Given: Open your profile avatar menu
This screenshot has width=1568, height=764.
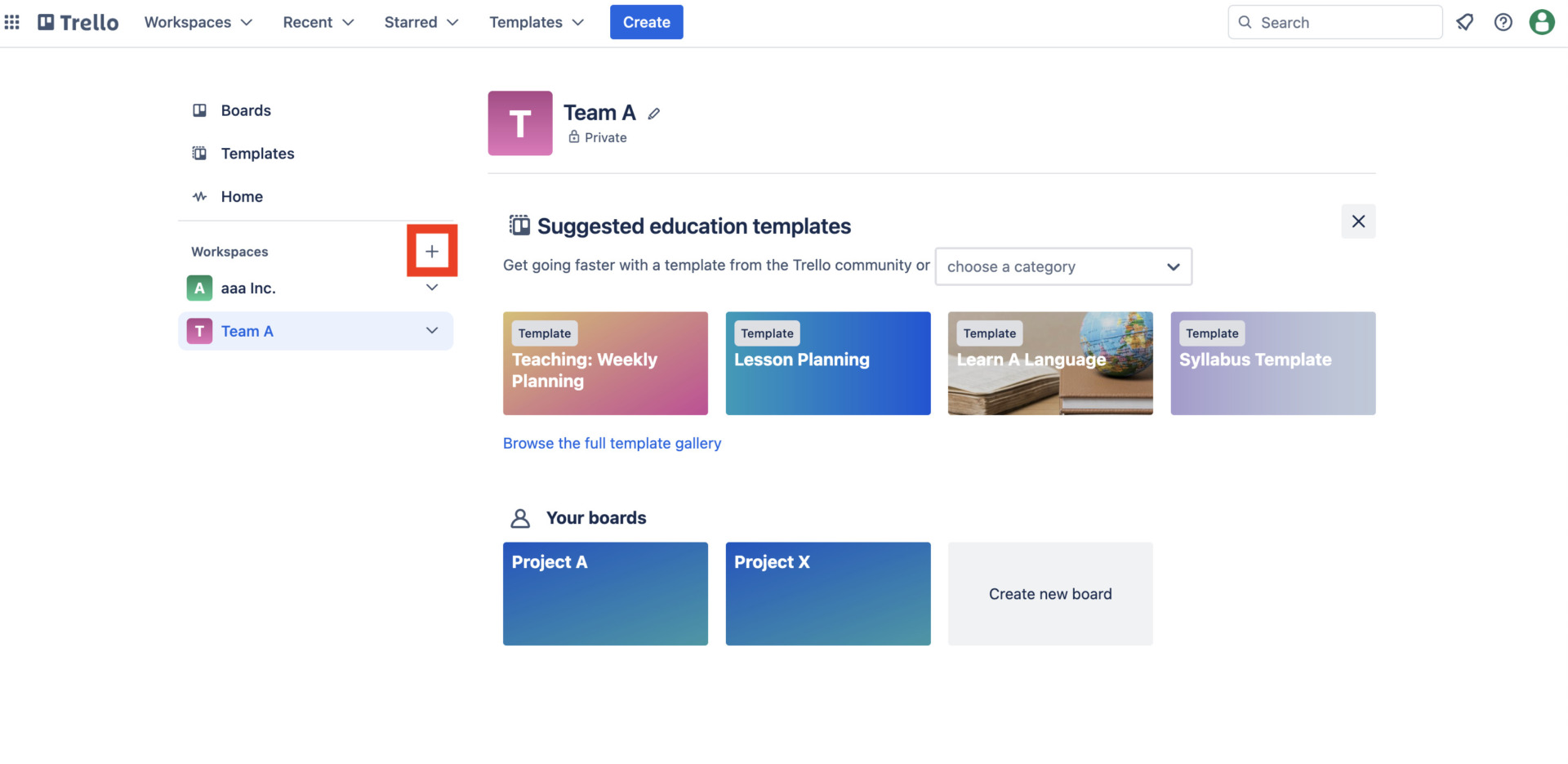Looking at the screenshot, I should 1542,22.
